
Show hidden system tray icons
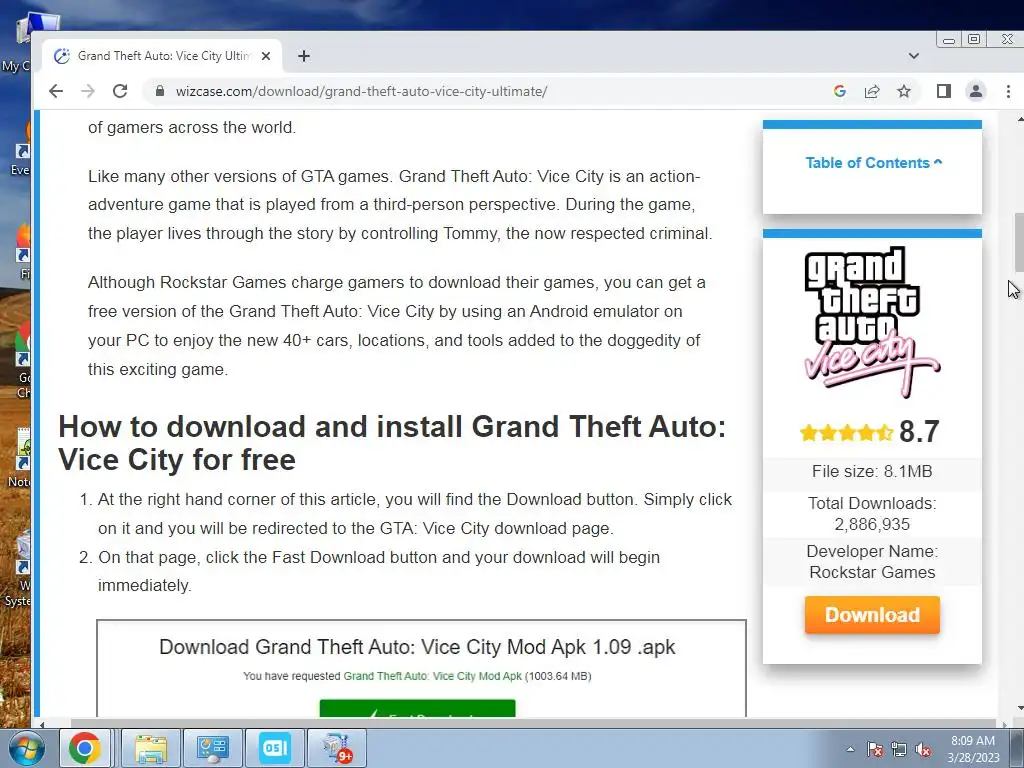[850, 749]
